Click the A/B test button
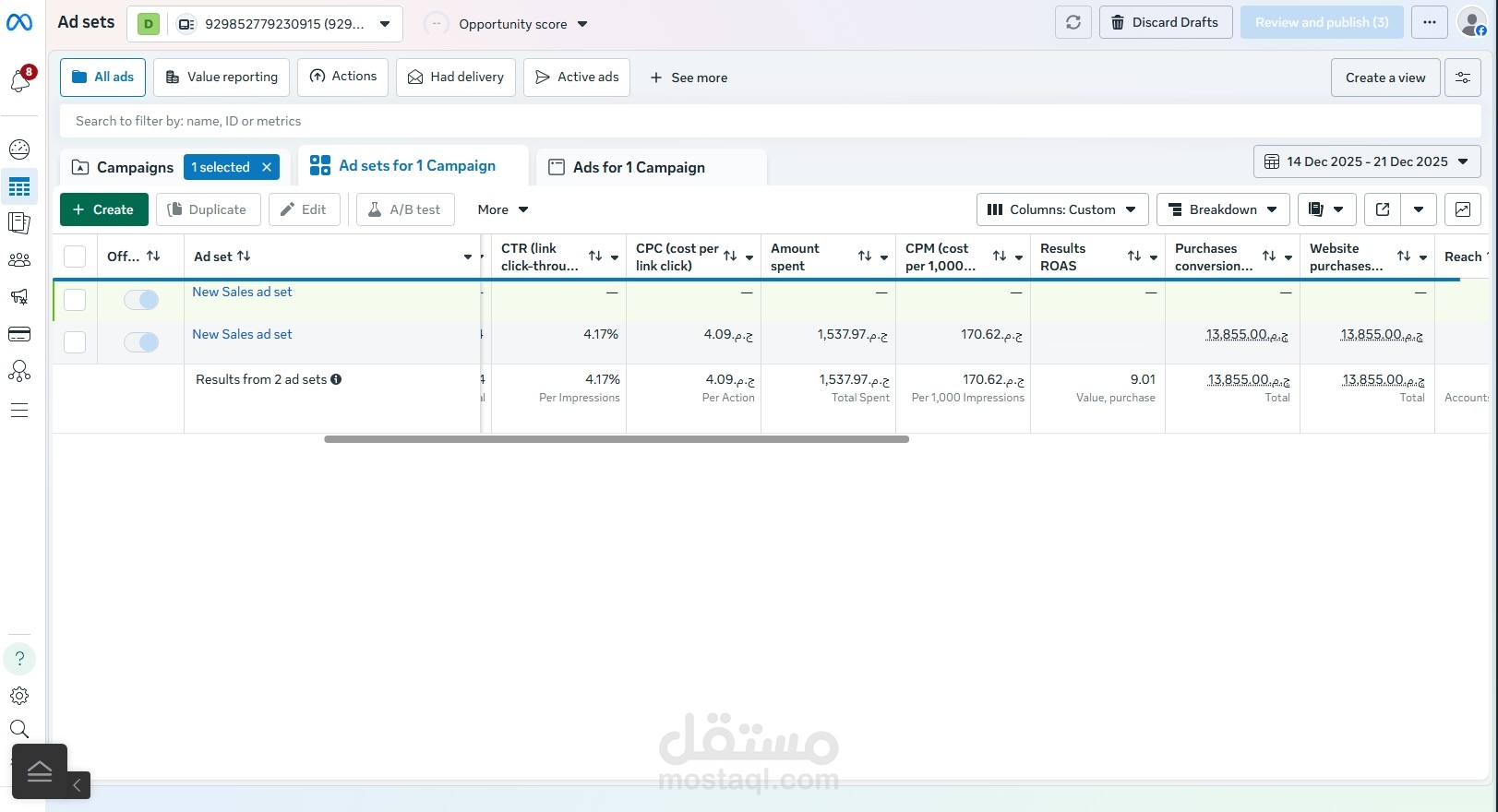 405,209
